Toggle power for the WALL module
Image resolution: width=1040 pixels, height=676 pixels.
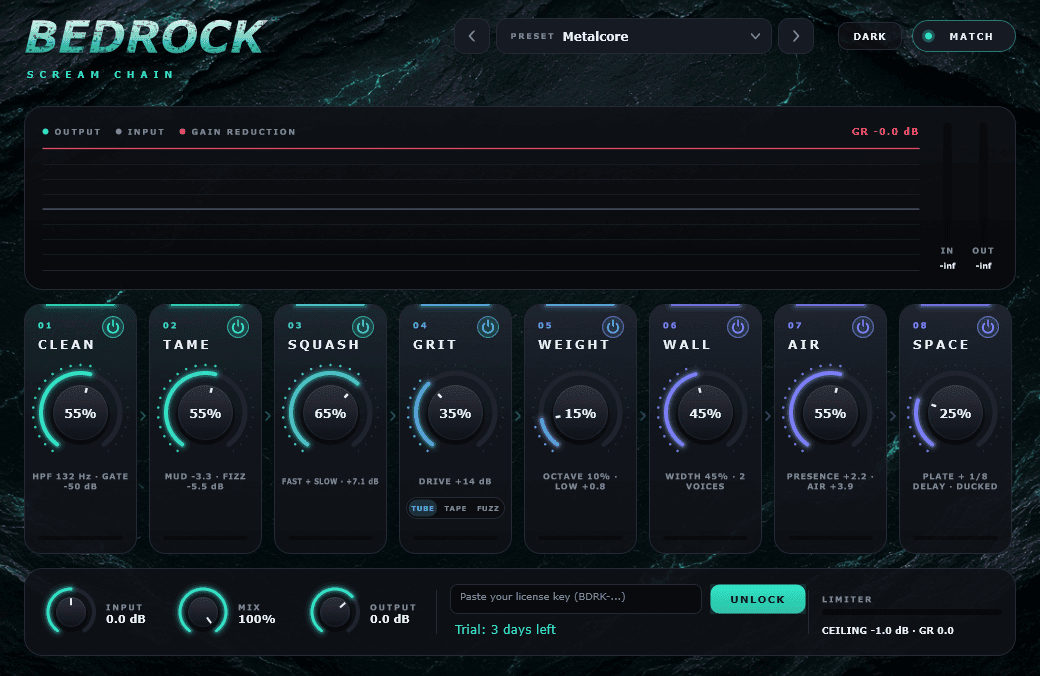[x=738, y=327]
